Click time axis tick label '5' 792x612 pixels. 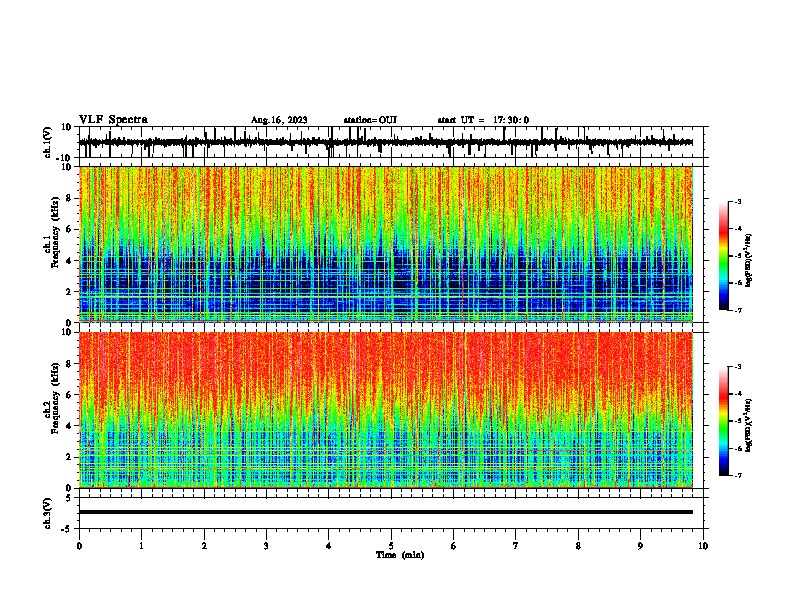(x=391, y=546)
